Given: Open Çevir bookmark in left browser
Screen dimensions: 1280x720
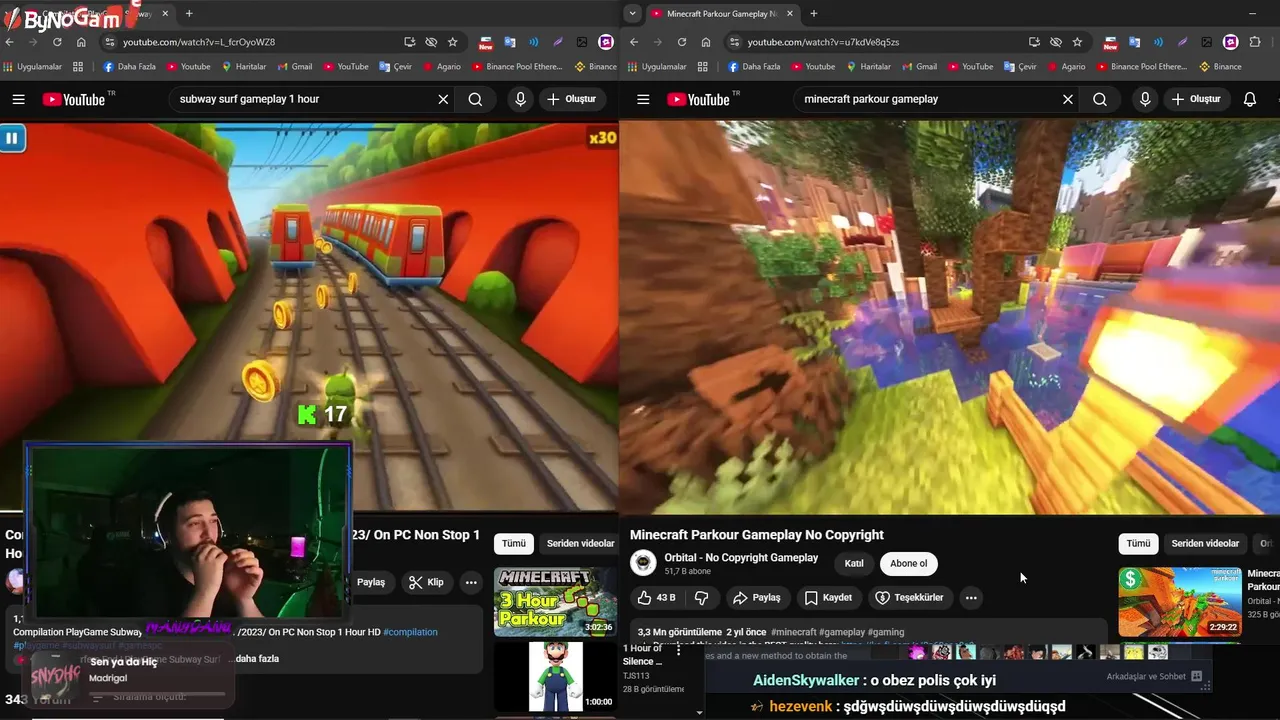Looking at the screenshot, I should 397,67.
